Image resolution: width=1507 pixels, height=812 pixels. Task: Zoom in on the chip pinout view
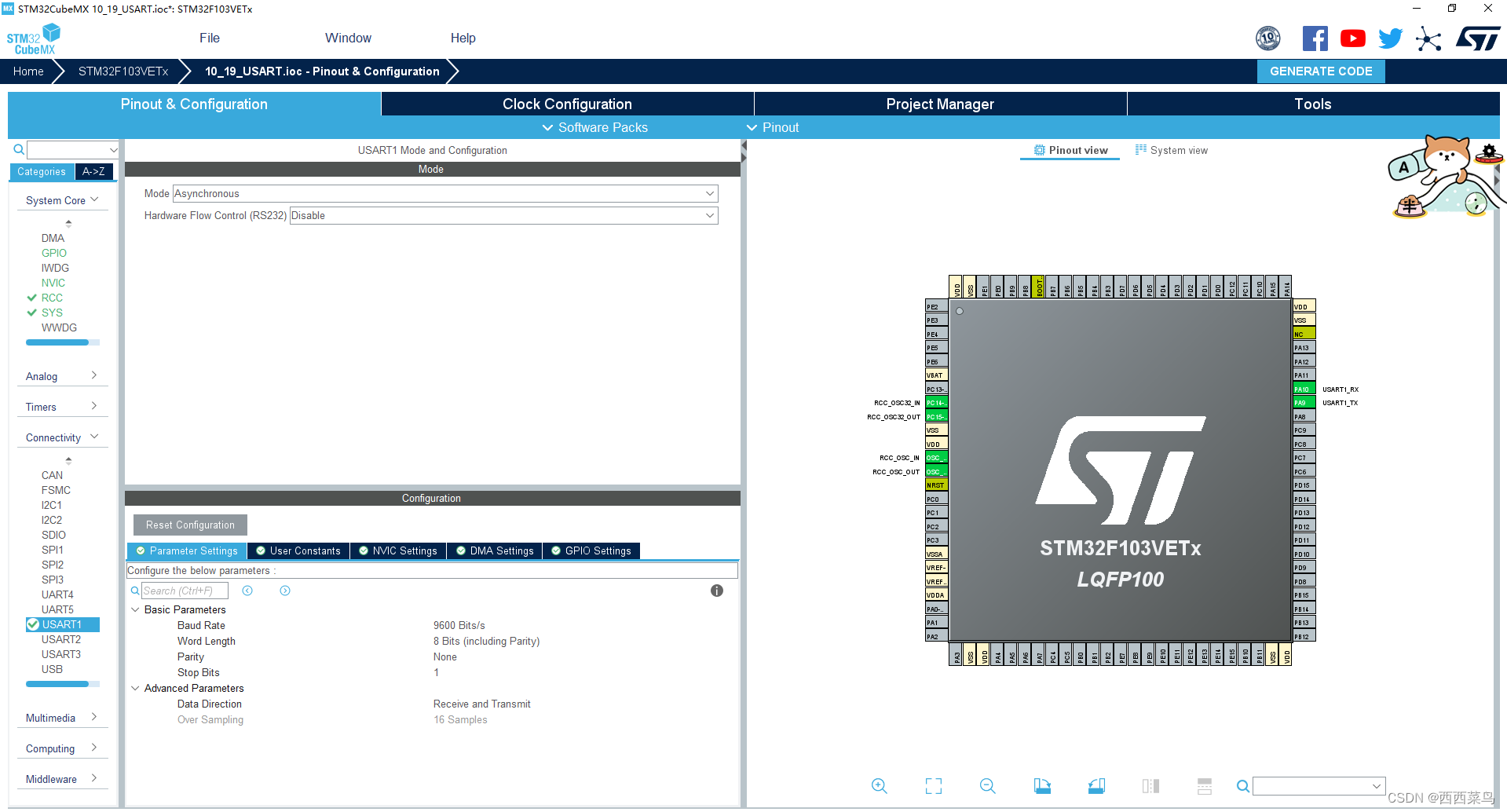[879, 786]
